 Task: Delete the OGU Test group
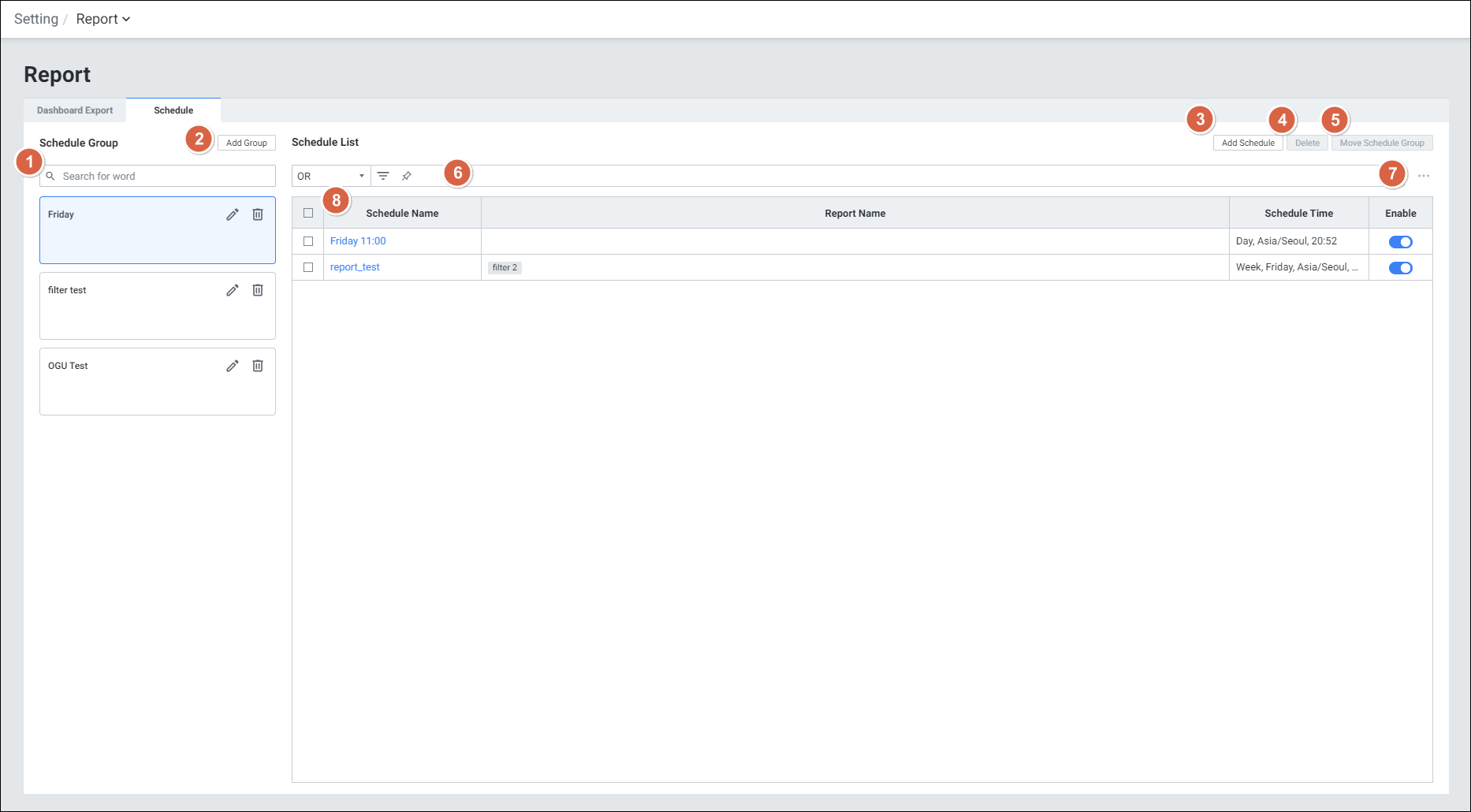tap(258, 366)
